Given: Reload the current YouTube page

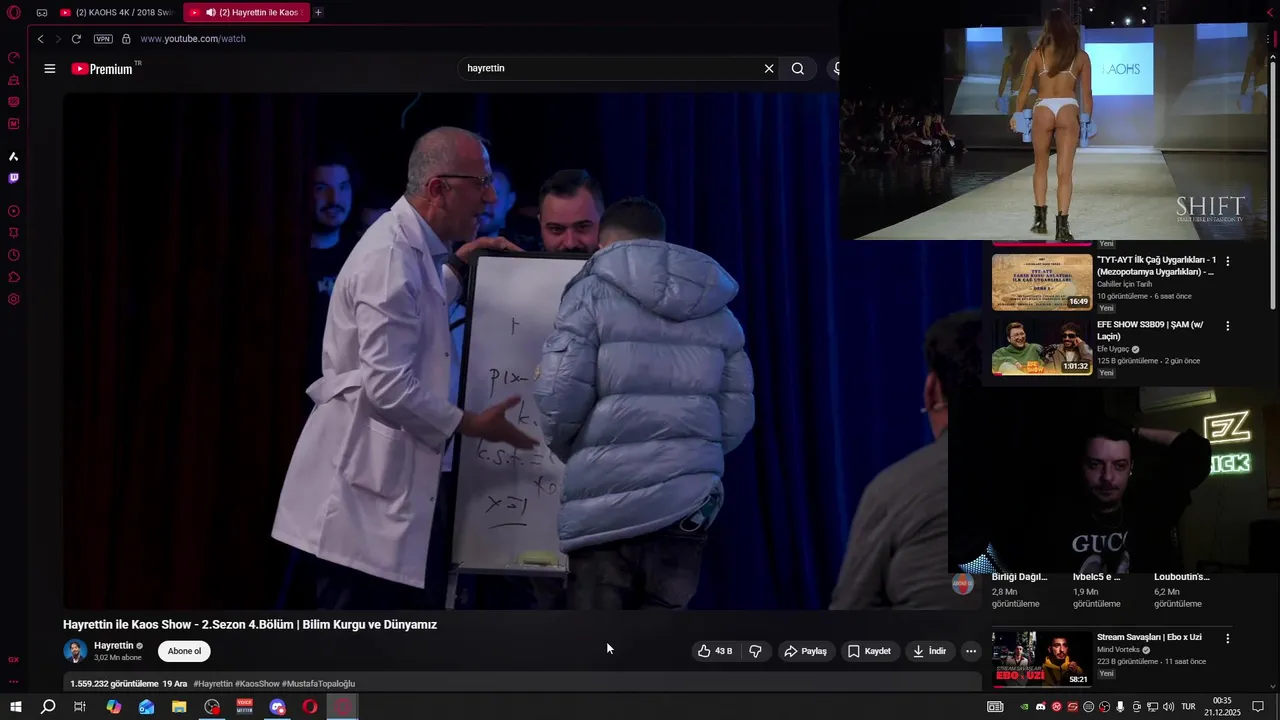Looking at the screenshot, I should 76,39.
